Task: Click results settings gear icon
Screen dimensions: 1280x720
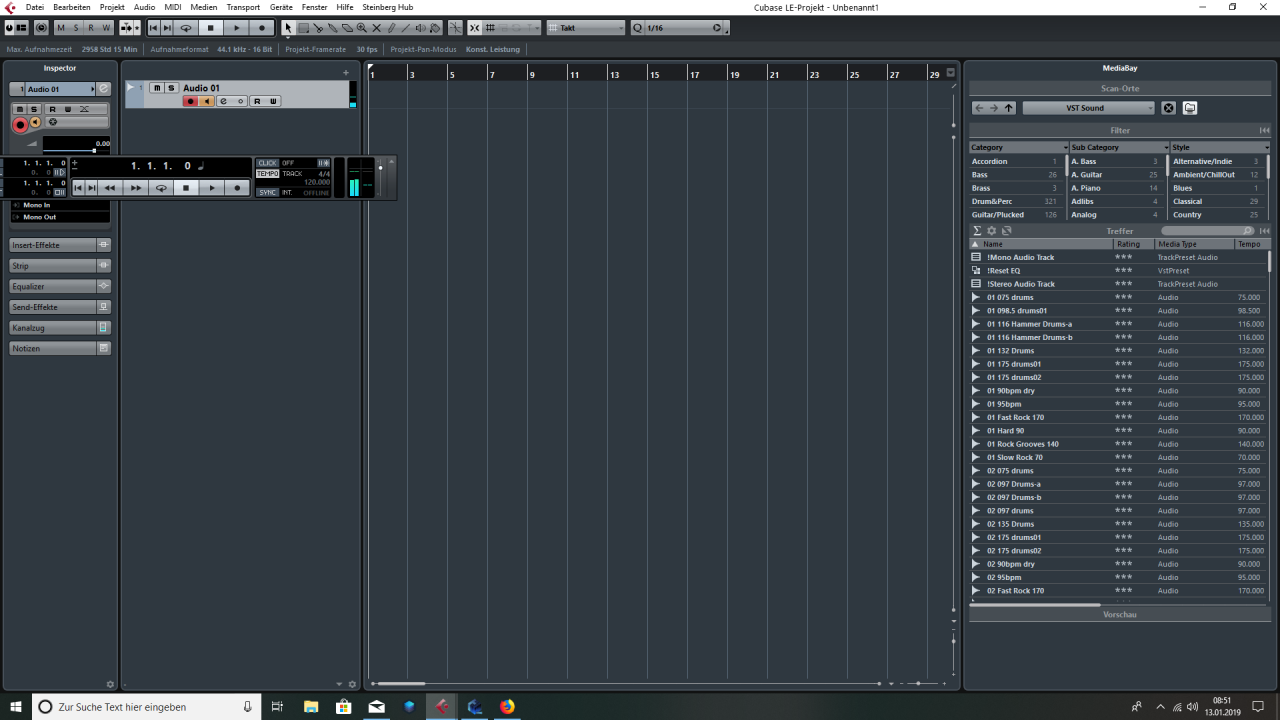Action: [992, 231]
